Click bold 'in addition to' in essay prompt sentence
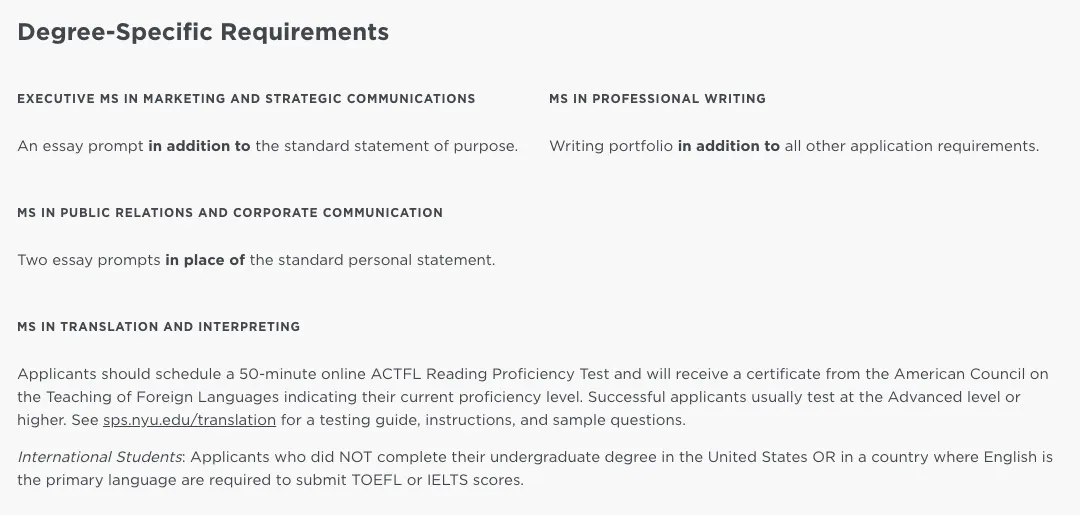This screenshot has width=1080, height=515. pyautogui.click(x=199, y=146)
